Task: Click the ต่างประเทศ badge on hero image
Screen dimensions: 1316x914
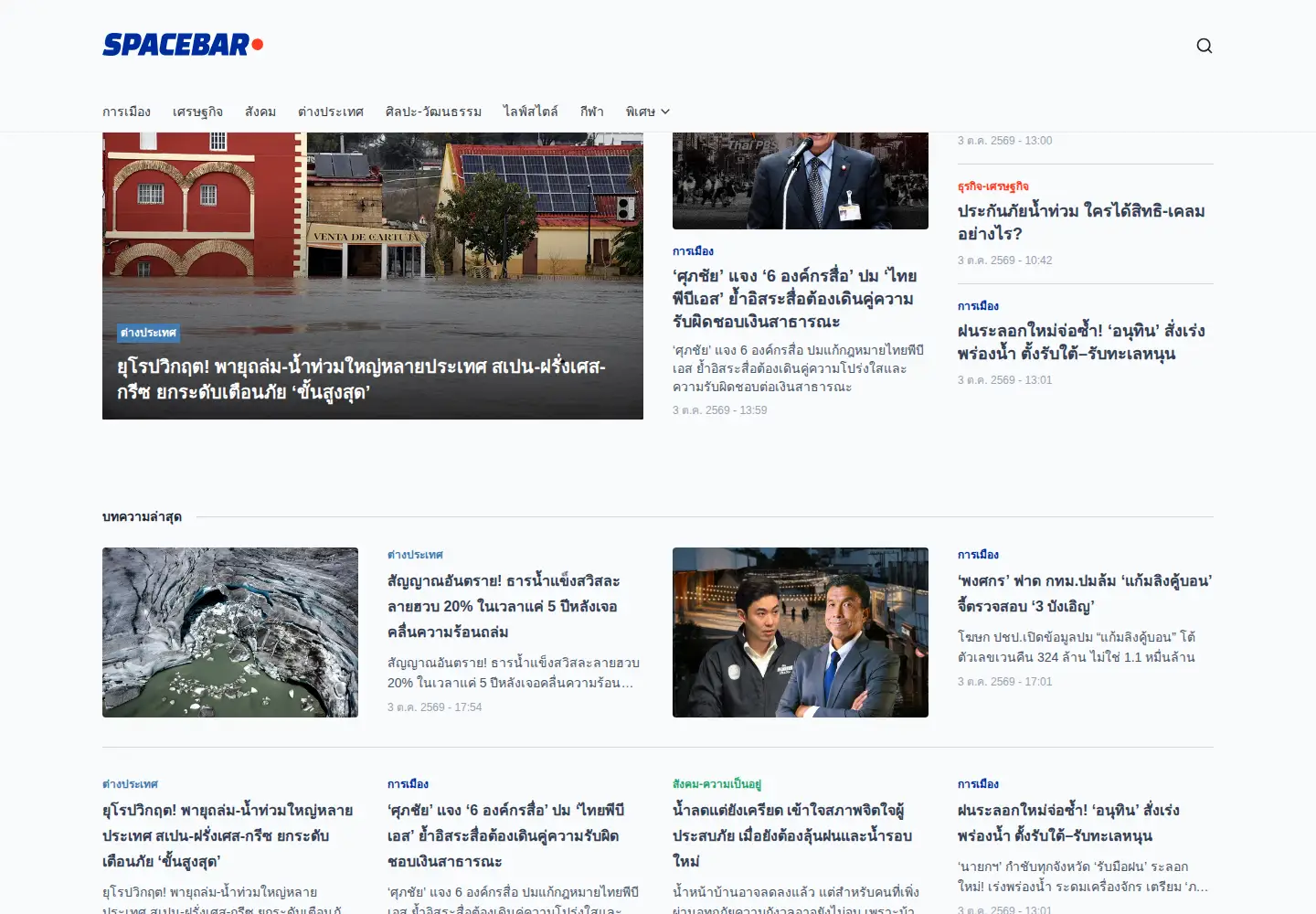Action: tap(148, 333)
